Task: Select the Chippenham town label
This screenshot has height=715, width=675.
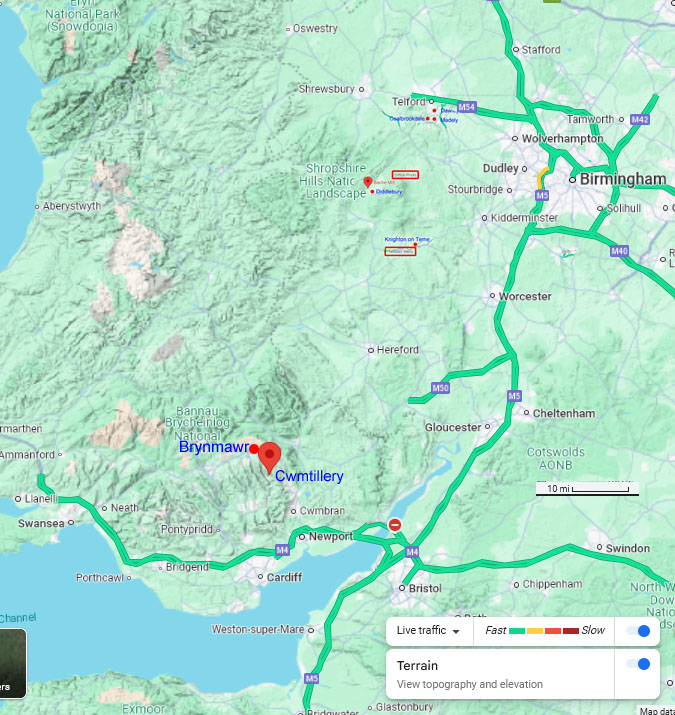Action: click(552, 584)
